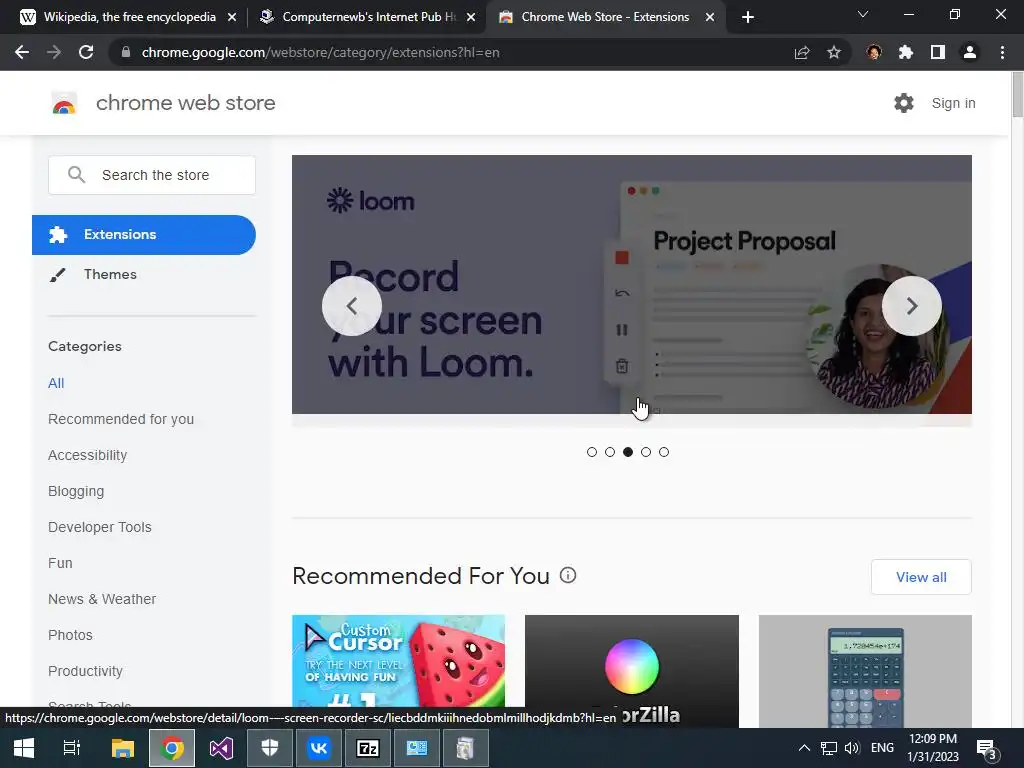Open the Custom Cursor extension card

[398, 661]
